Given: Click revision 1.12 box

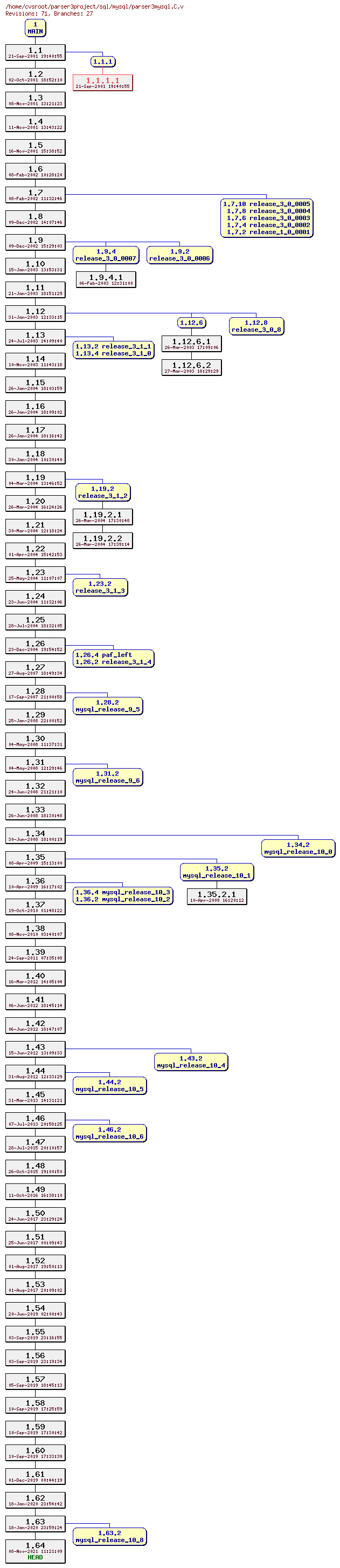Looking at the screenshot, I should (35, 313).
